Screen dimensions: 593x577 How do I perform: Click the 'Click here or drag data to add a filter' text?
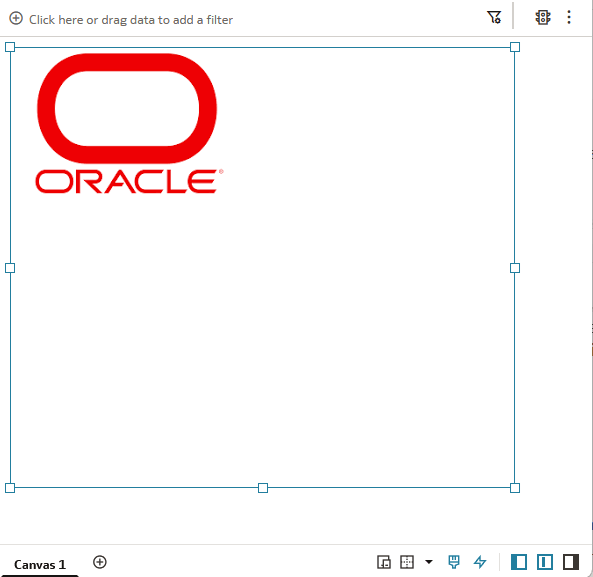point(131,20)
